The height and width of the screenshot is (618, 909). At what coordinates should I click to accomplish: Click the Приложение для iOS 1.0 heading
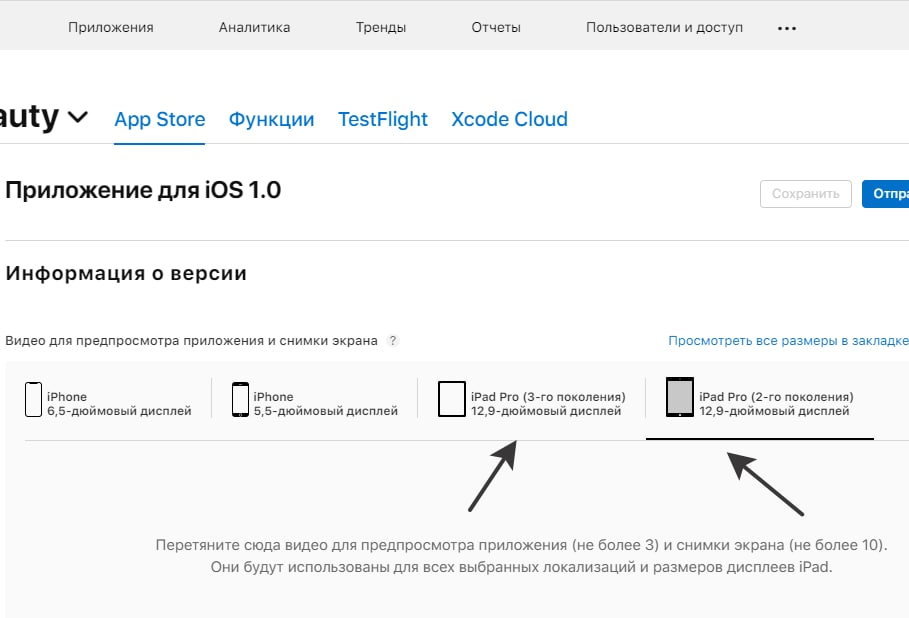click(x=143, y=190)
